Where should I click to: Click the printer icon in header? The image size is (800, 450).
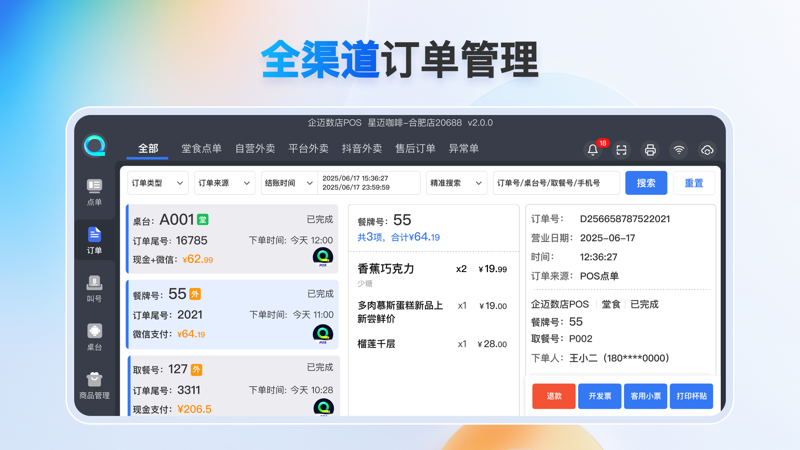click(650, 150)
